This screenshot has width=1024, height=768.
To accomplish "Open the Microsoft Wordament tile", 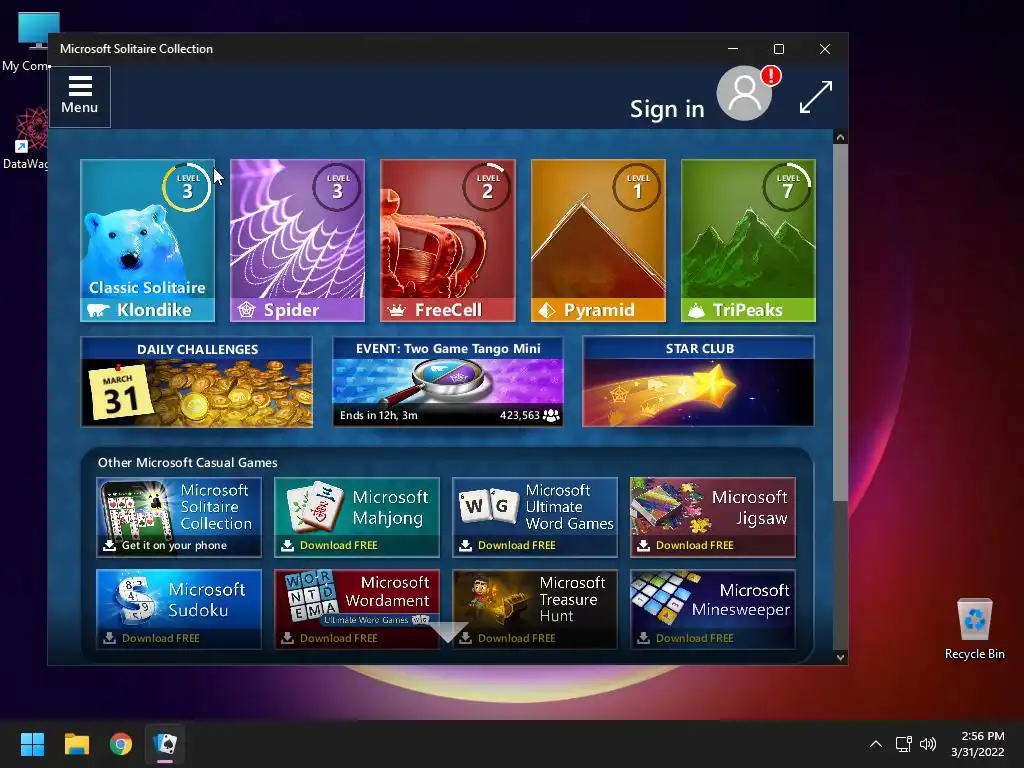I will (357, 609).
